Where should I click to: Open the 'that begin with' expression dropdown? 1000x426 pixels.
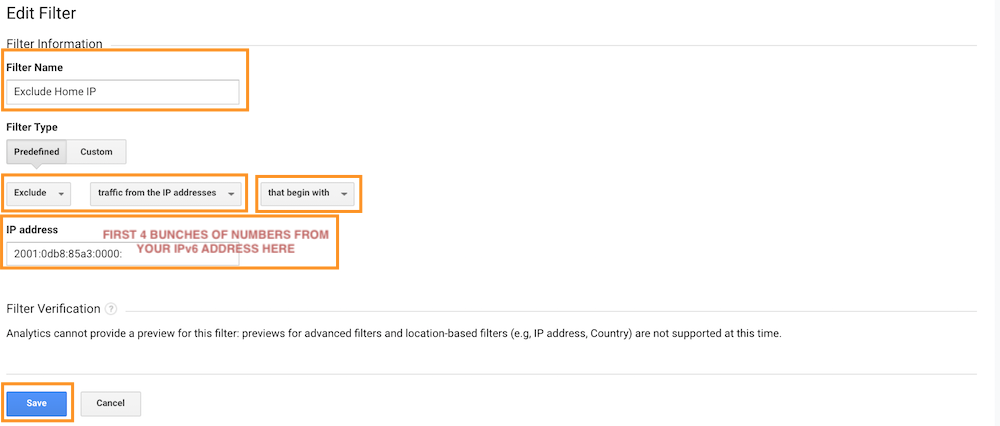point(307,193)
